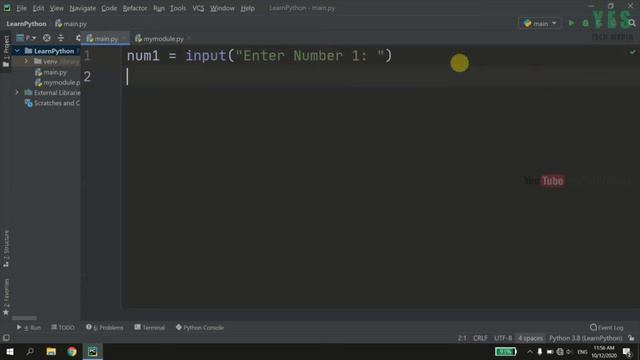Expand External Libraries node
Screen dimensions: 640x360
18,93
